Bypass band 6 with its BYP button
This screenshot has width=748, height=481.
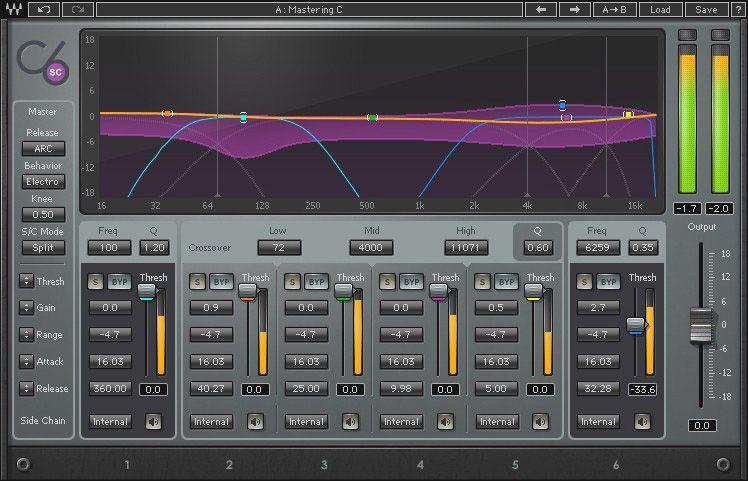(x=608, y=282)
